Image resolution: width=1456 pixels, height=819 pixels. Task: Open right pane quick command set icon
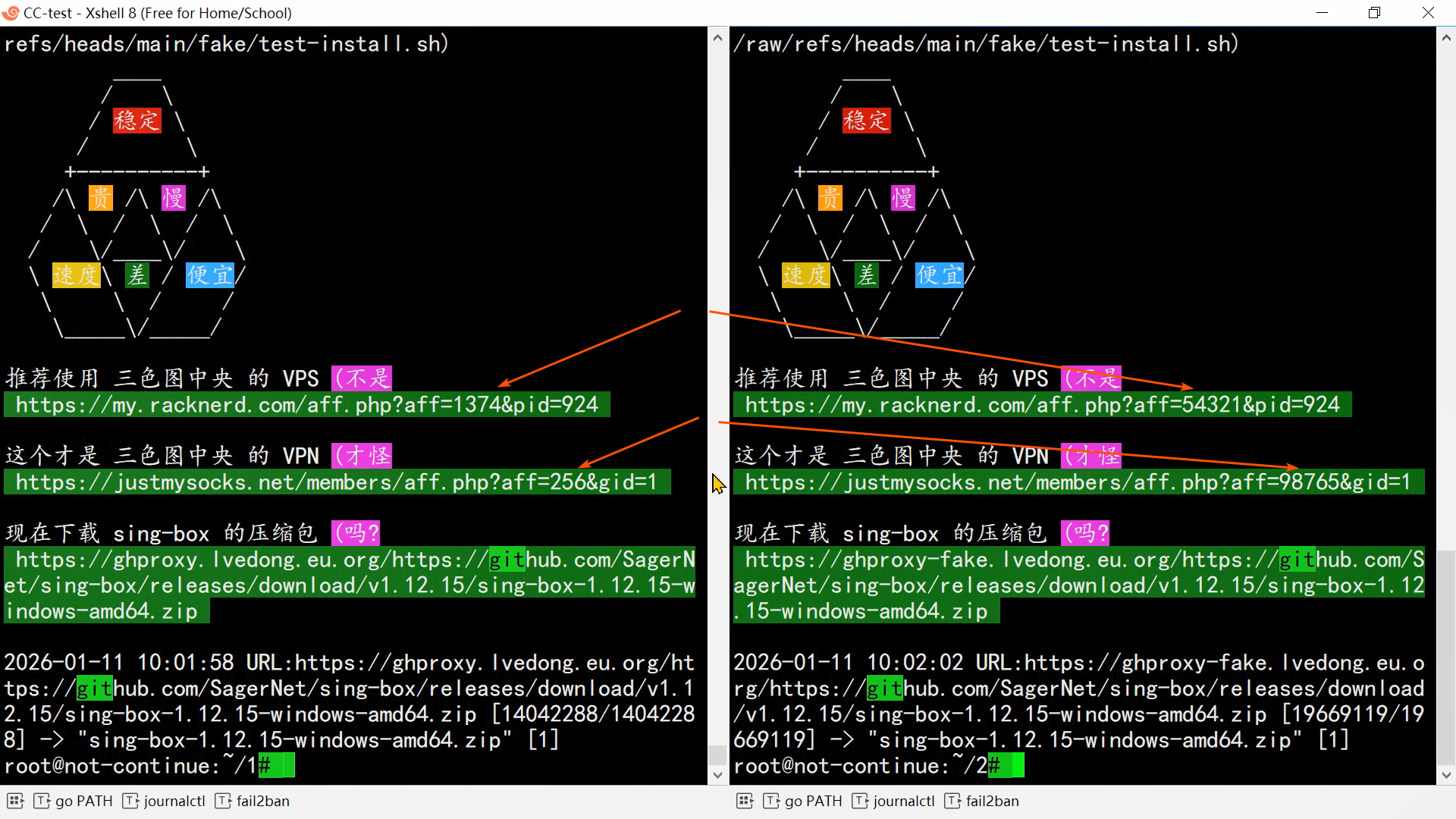[x=745, y=801]
